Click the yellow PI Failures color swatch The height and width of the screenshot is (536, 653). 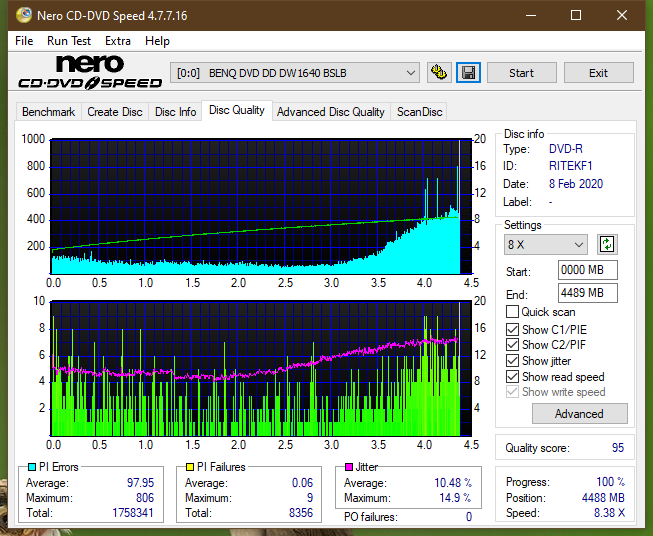[x=190, y=467]
